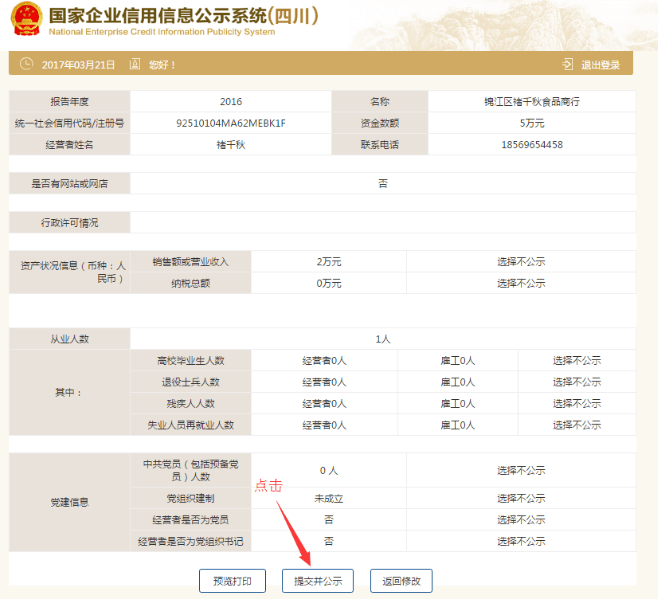This screenshot has height=599, width=658.
Task: Click 否 in the 是否有网站或网店 row
Action: point(383,183)
